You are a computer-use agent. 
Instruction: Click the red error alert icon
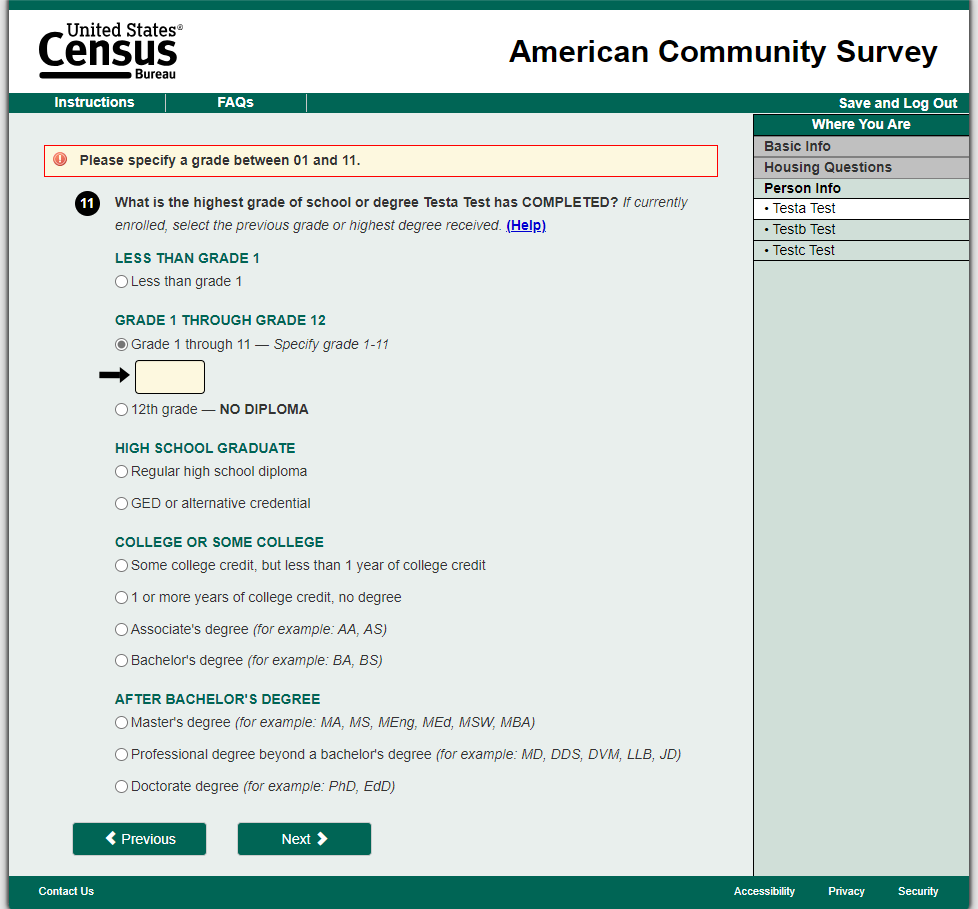click(60, 160)
